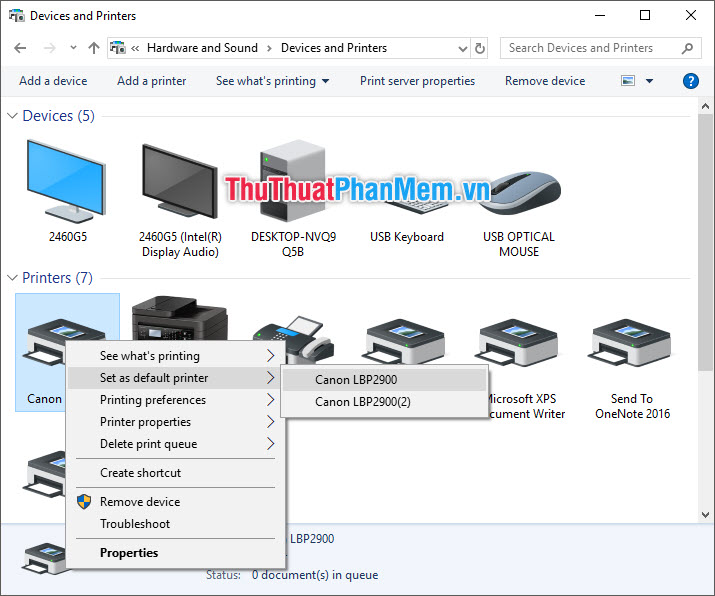Click Devices and Printers breadcrumb
Image resolution: width=715 pixels, height=596 pixels.
point(334,48)
